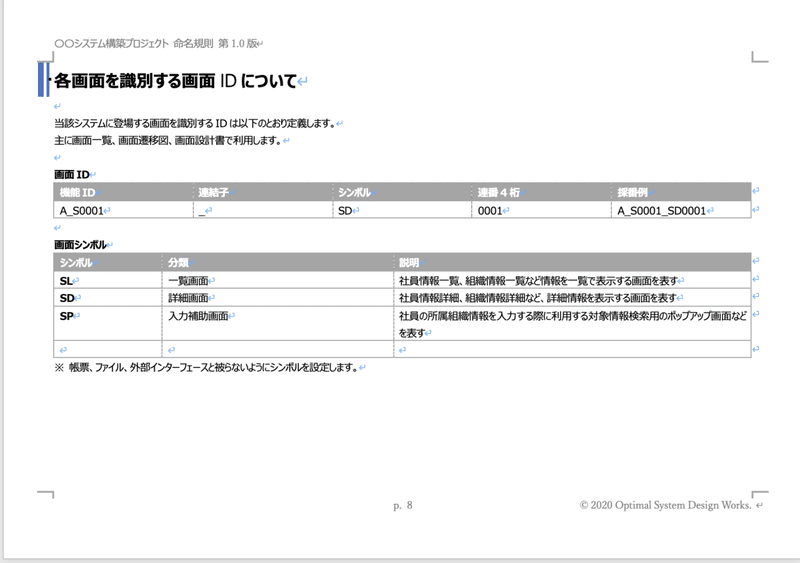Screen dimensions: 800x563
Task: Click the 説明 header cell
Action: [x=572, y=262]
